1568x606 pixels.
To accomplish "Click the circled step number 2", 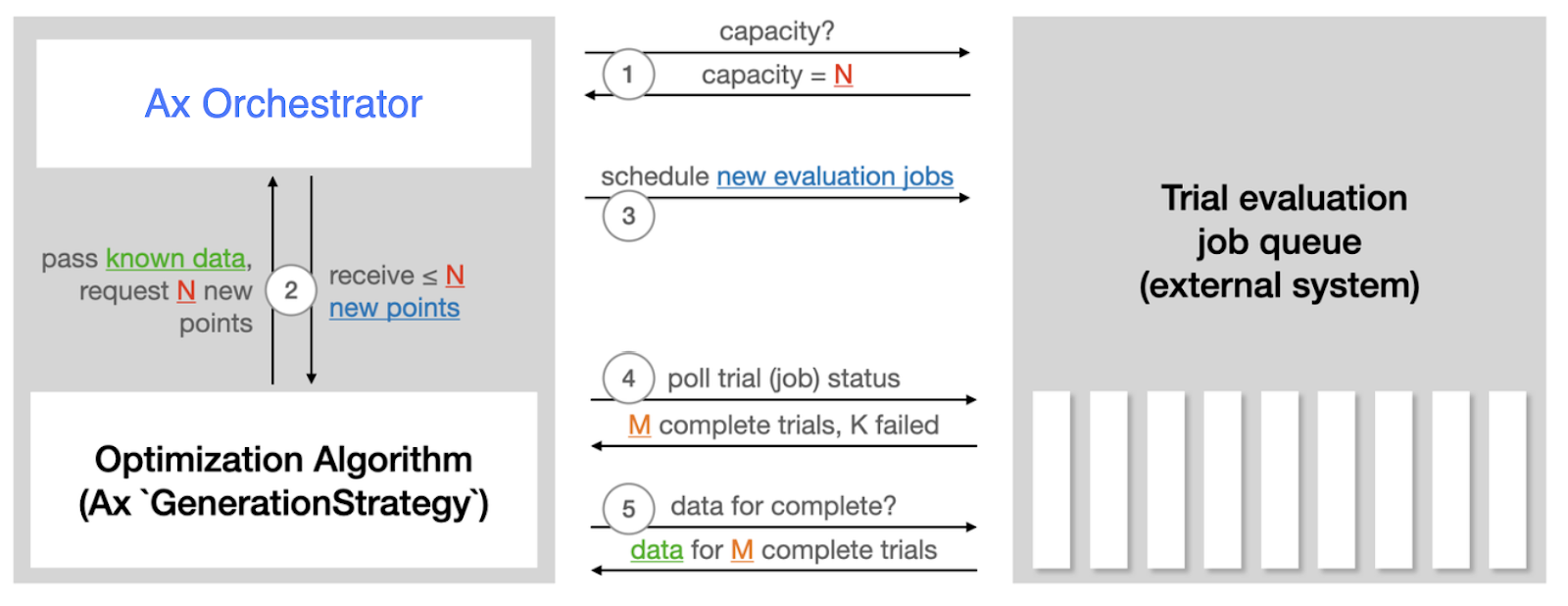I will [x=291, y=290].
